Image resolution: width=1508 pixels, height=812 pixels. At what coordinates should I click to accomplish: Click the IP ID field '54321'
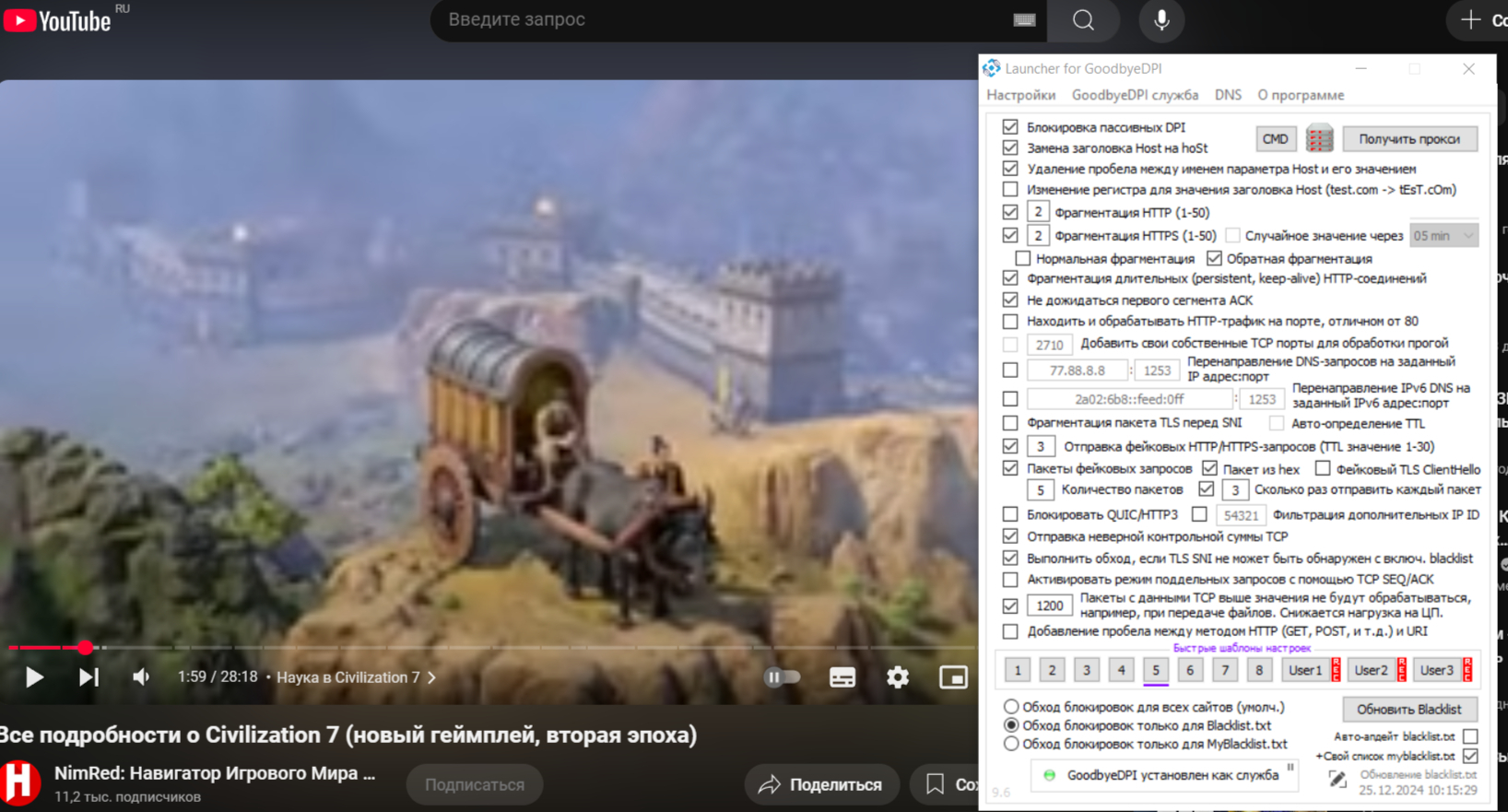coord(1241,515)
